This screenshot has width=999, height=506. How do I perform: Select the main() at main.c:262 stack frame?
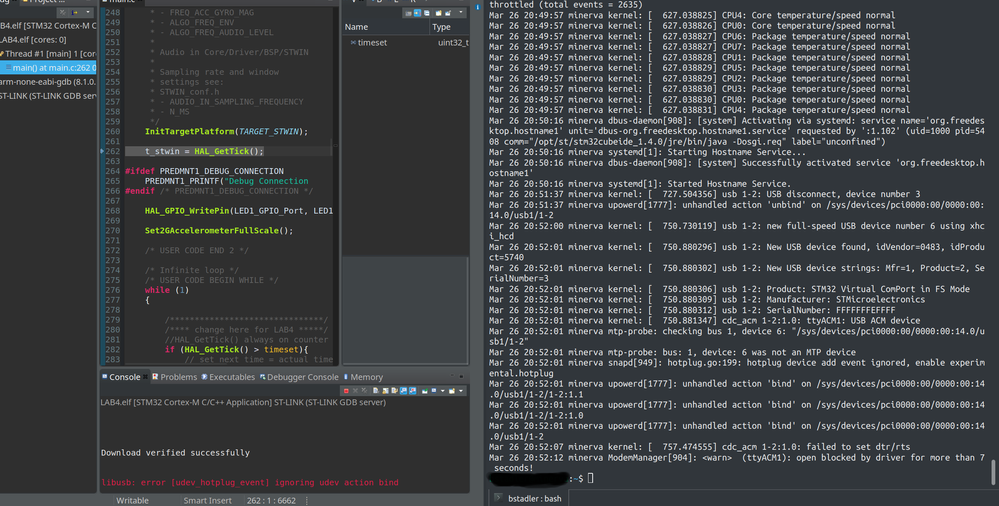click(x=50, y=68)
